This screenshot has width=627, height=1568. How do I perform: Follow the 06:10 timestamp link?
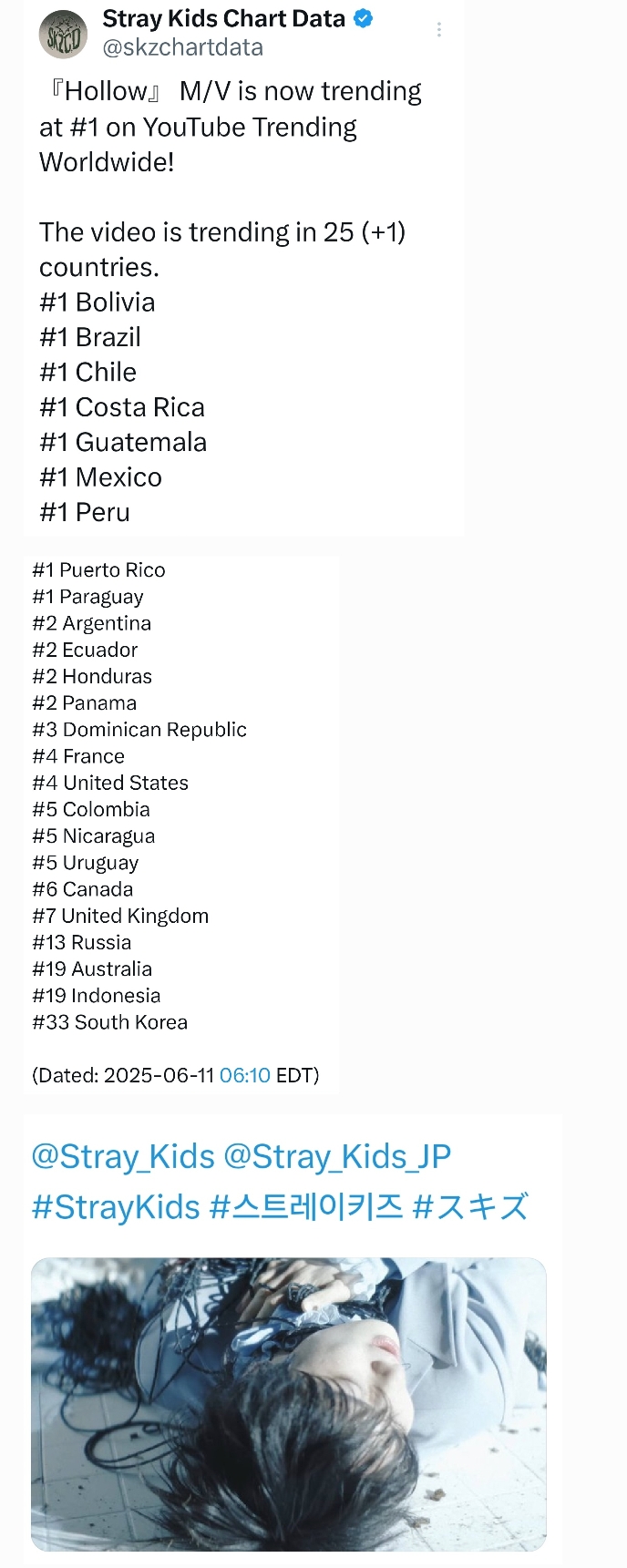point(245,1075)
